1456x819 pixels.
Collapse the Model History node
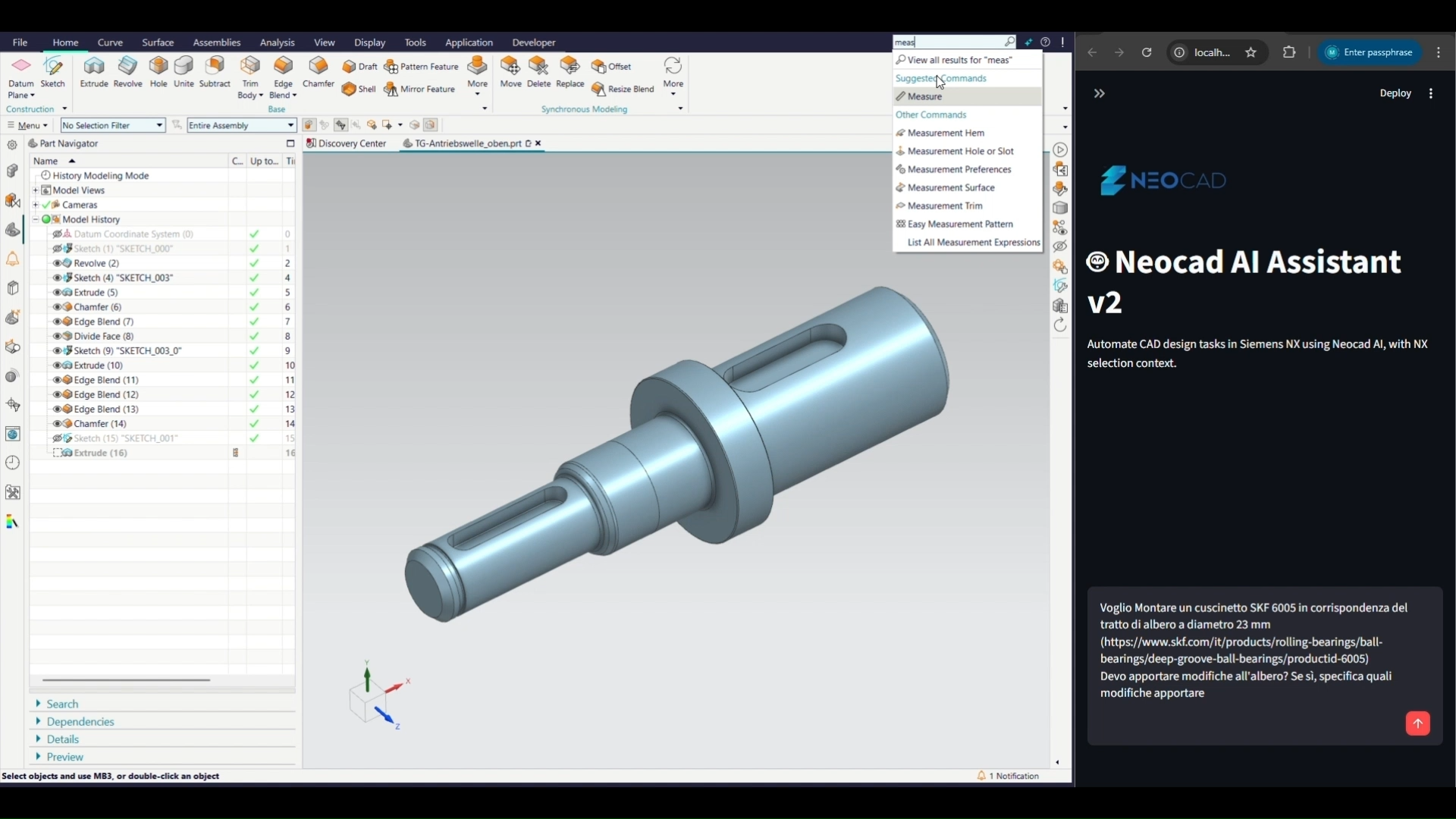[x=36, y=219]
